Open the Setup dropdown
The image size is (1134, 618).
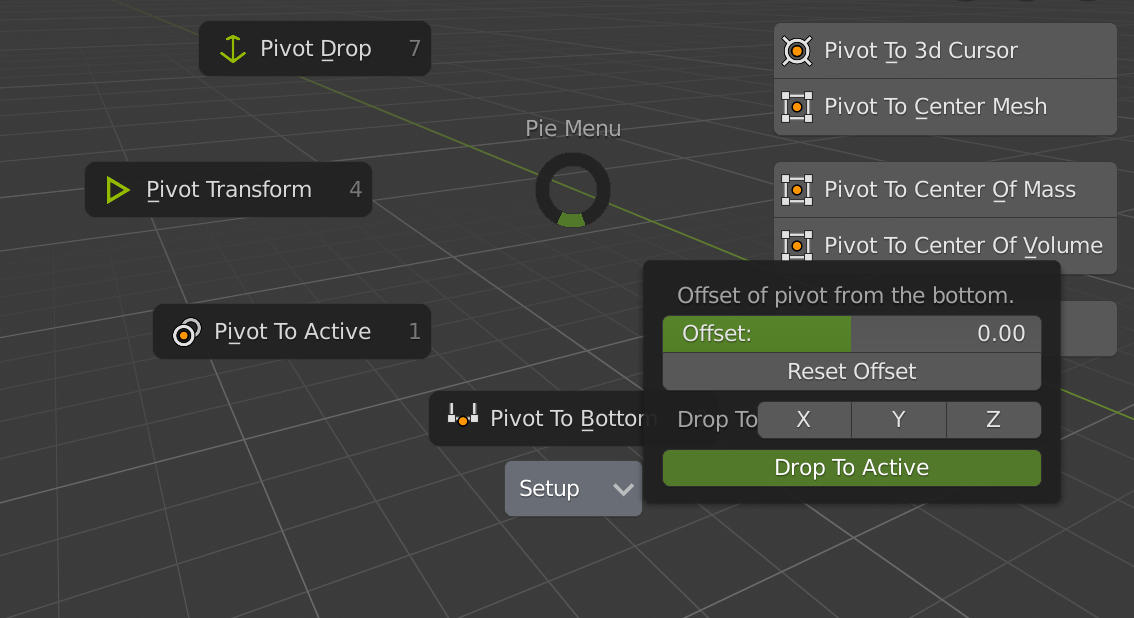(574, 489)
